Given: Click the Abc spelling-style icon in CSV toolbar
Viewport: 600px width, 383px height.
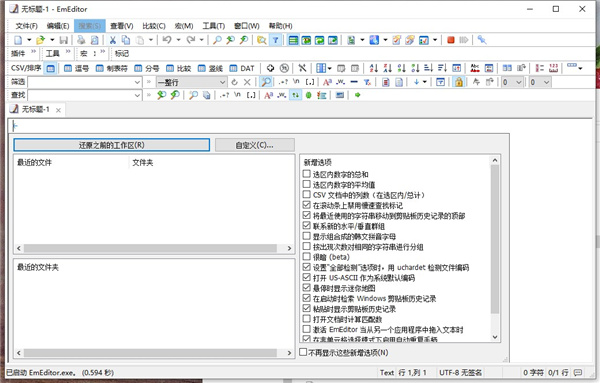Looking at the screenshot, I should 475,68.
